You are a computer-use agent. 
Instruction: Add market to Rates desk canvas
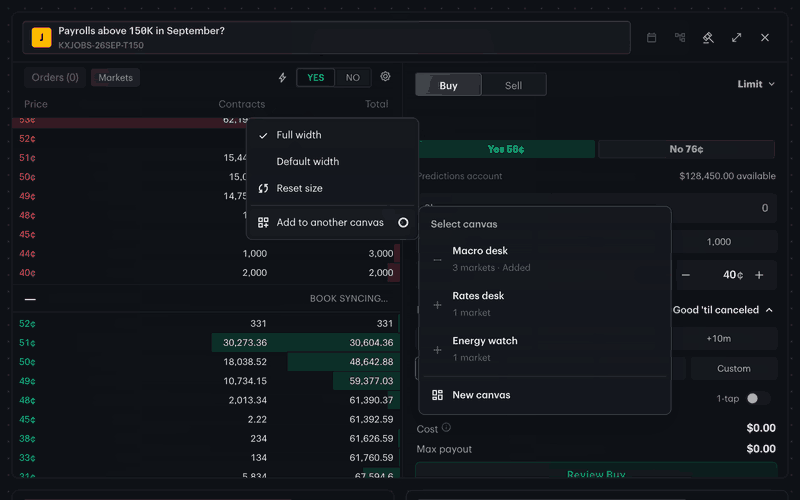544,304
